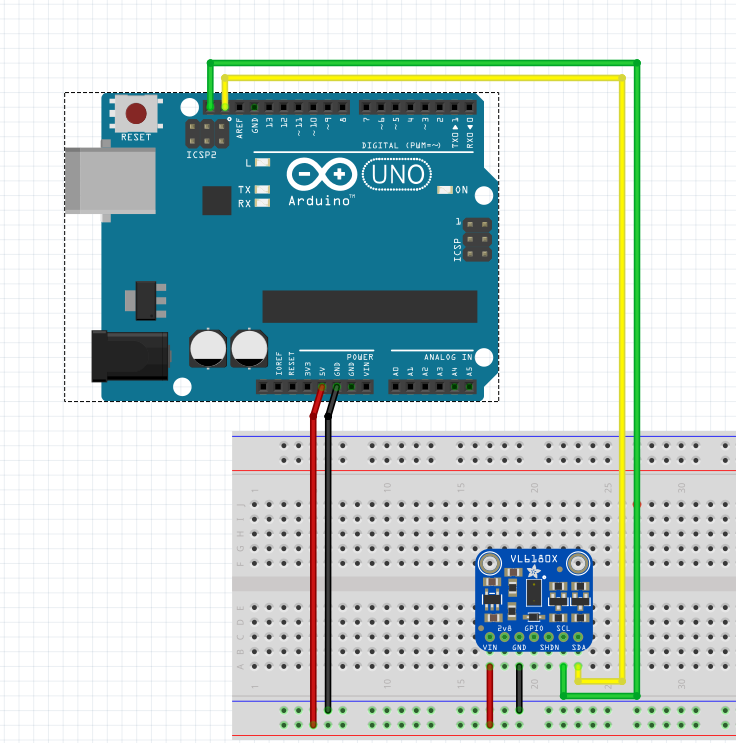Click the RX indicator LED
The width and height of the screenshot is (736, 743).
tap(263, 203)
